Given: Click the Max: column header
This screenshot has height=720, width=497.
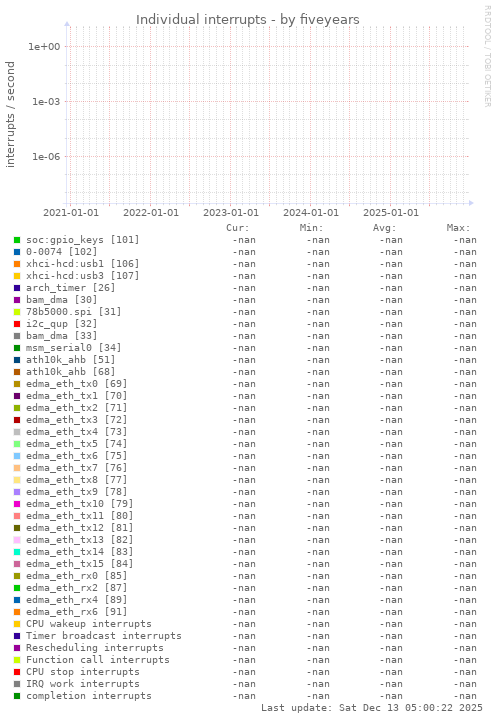Looking at the screenshot, I should (458, 228).
